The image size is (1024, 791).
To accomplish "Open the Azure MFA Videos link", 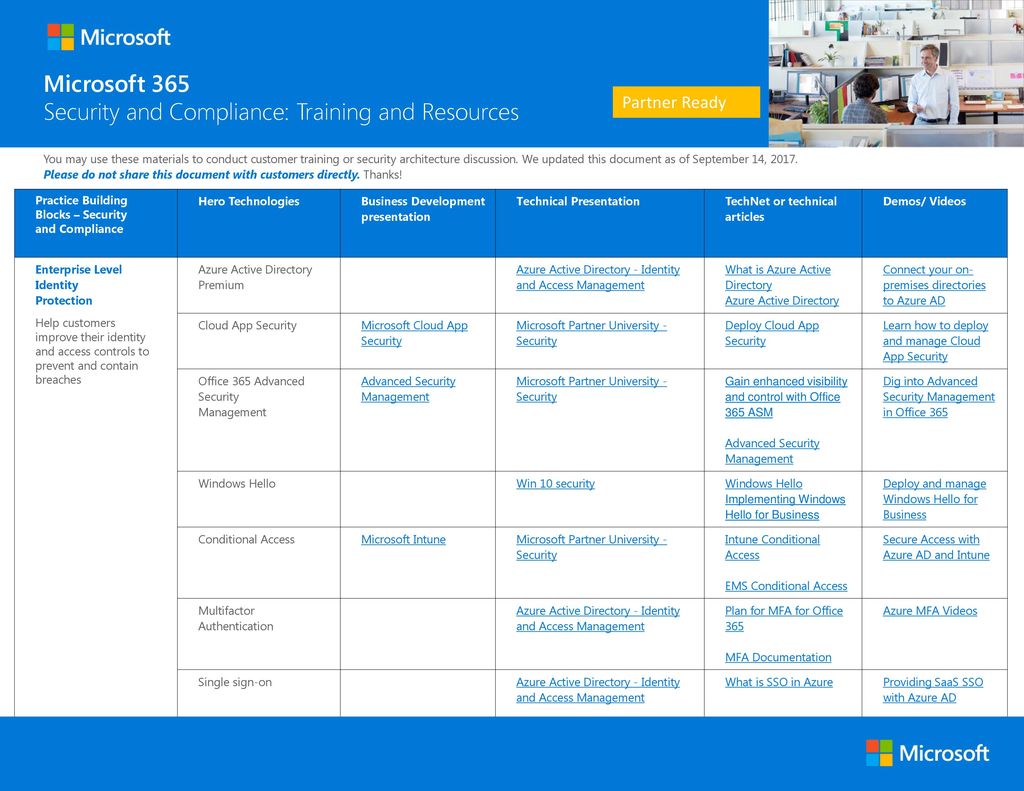I will (930, 611).
